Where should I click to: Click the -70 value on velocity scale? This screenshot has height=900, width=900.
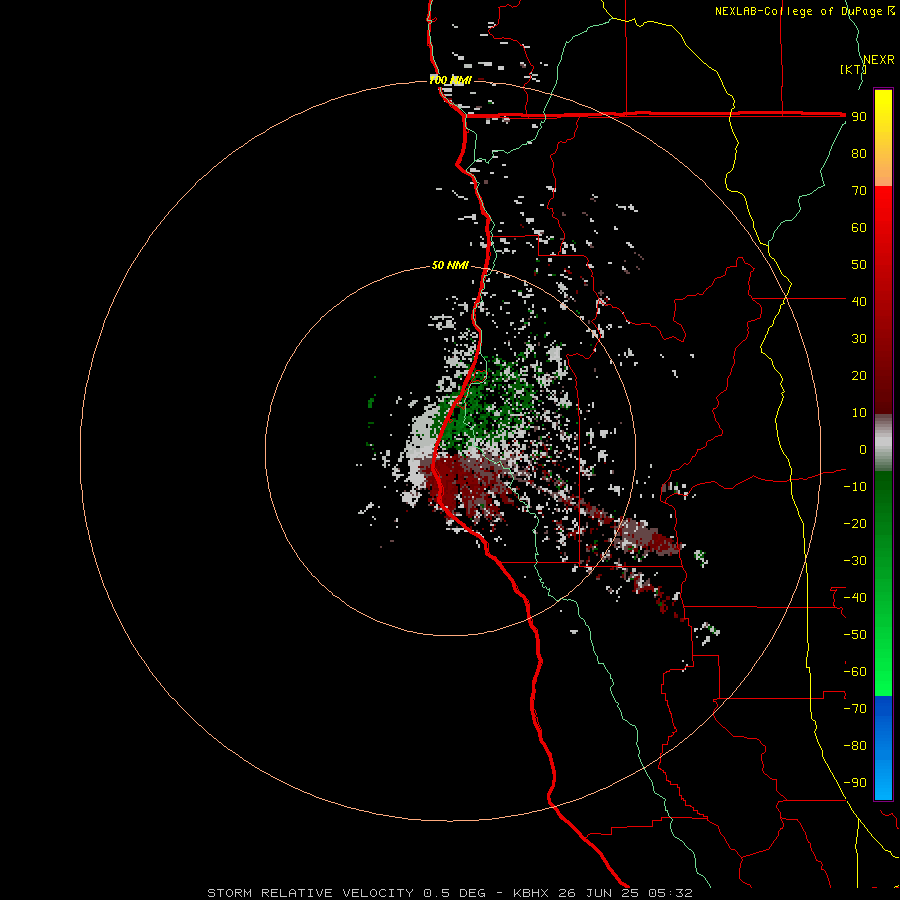click(855, 709)
